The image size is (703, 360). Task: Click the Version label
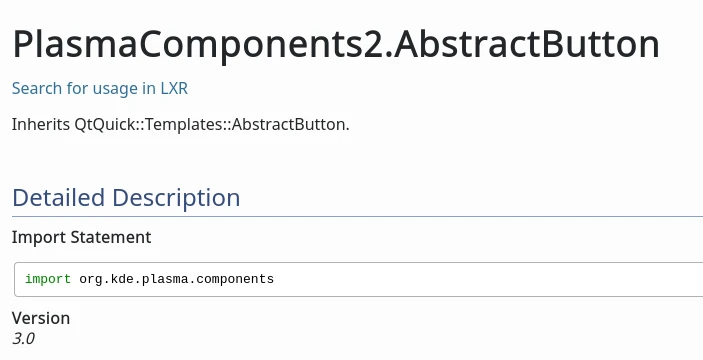click(x=41, y=318)
